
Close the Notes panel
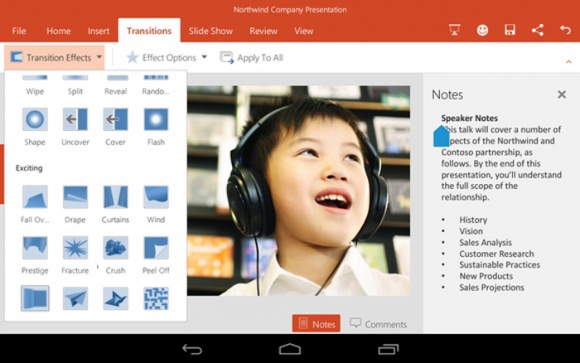562,94
